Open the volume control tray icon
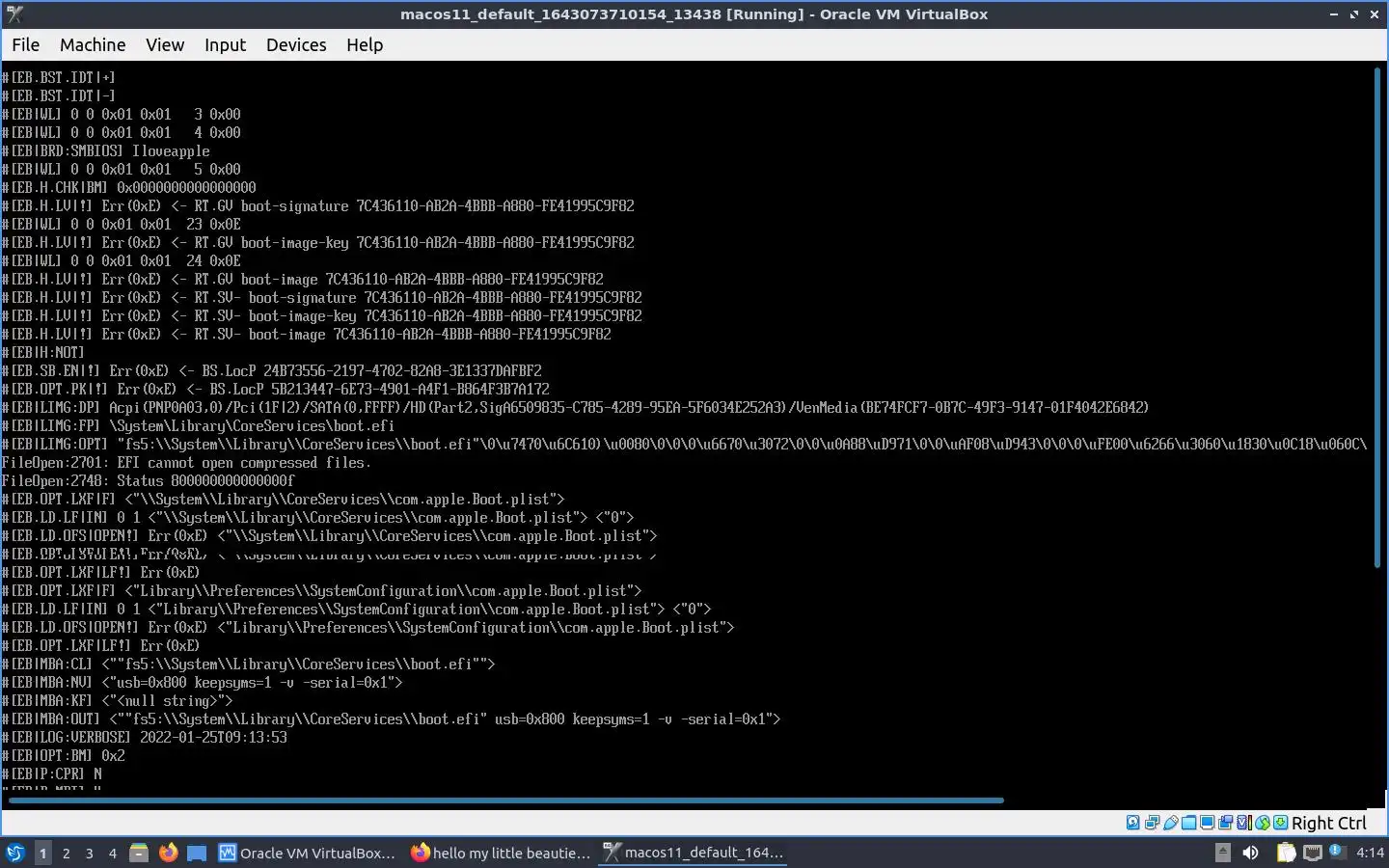Image resolution: width=1389 pixels, height=868 pixels. click(x=1250, y=853)
